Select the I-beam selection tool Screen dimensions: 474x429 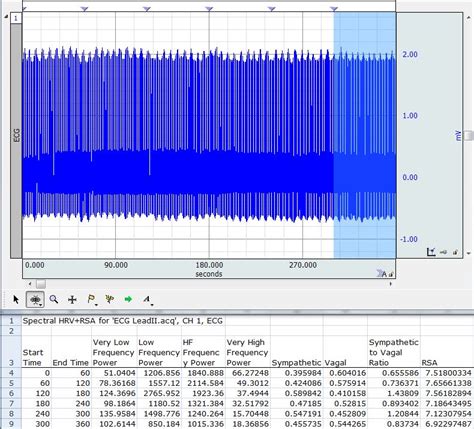click(35, 299)
